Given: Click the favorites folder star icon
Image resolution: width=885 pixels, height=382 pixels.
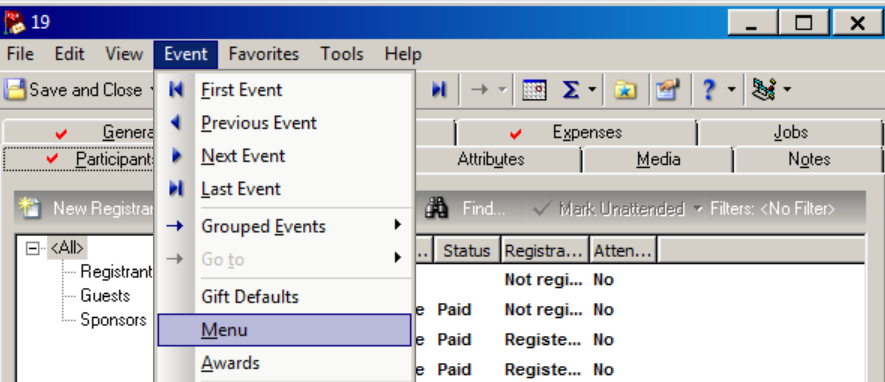Looking at the screenshot, I should pos(625,89).
